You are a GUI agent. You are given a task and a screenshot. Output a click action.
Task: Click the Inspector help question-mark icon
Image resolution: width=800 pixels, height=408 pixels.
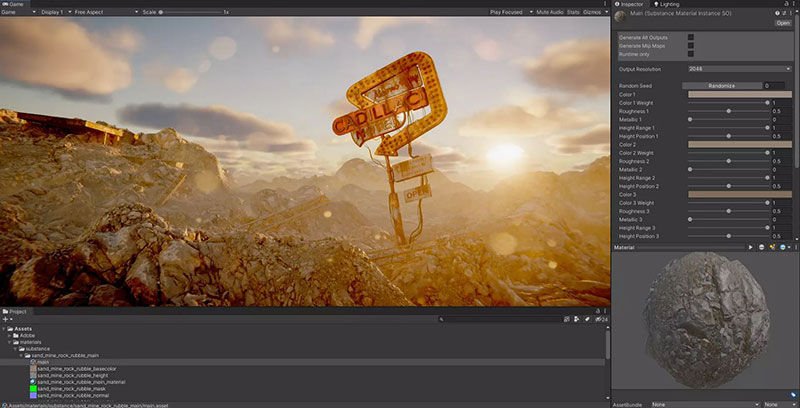point(777,13)
